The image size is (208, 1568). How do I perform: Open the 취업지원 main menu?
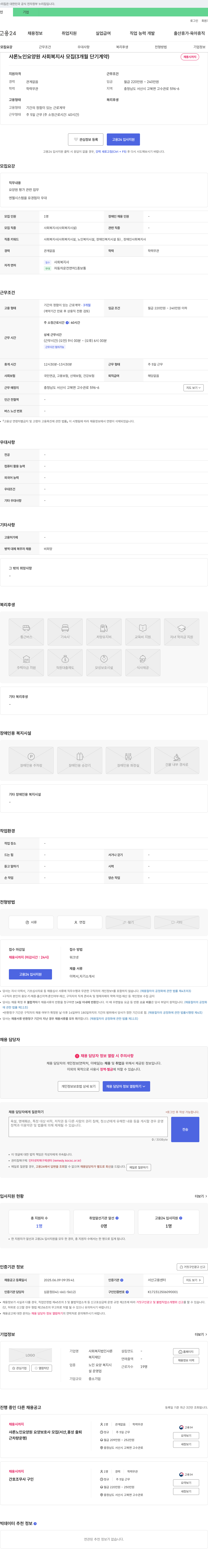(69, 34)
